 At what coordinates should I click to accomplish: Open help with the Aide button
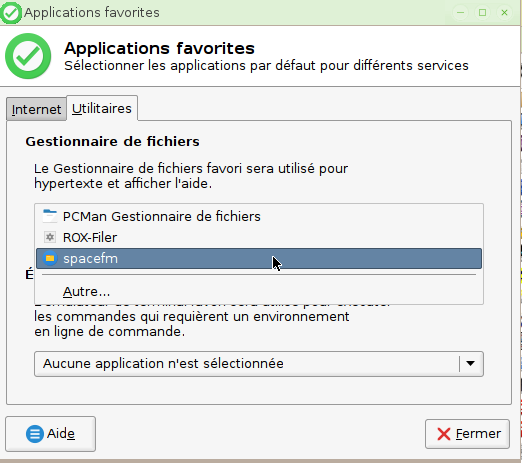[x=51, y=434]
